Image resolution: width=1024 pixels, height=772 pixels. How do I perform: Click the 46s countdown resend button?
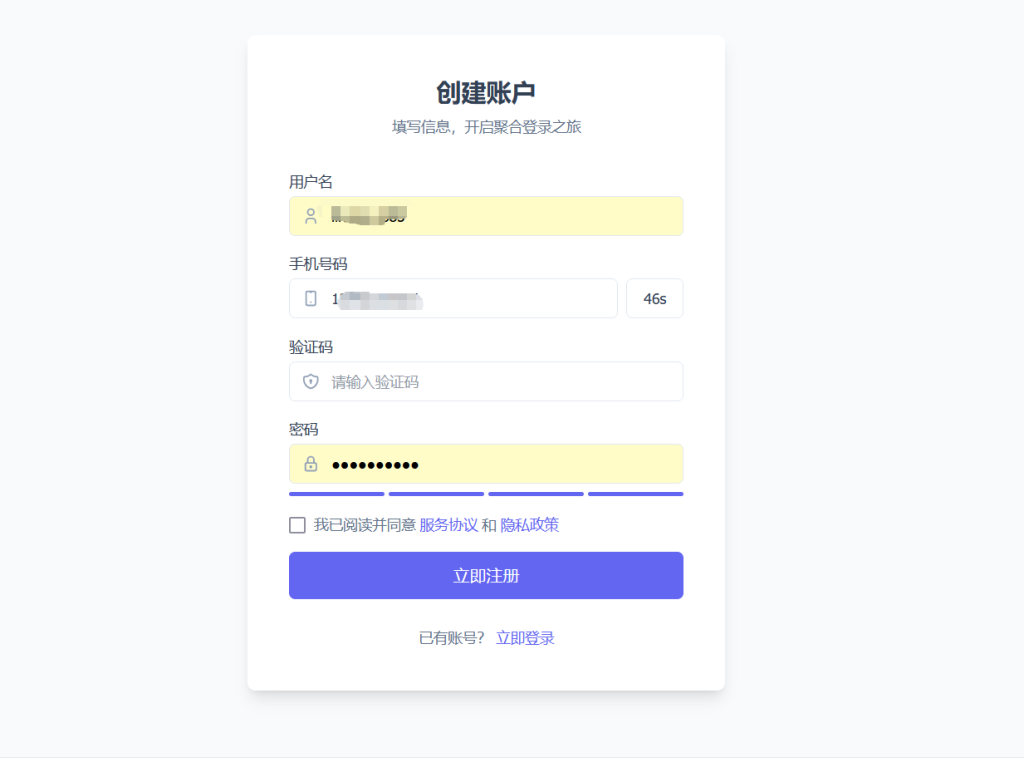pyautogui.click(x=654, y=298)
